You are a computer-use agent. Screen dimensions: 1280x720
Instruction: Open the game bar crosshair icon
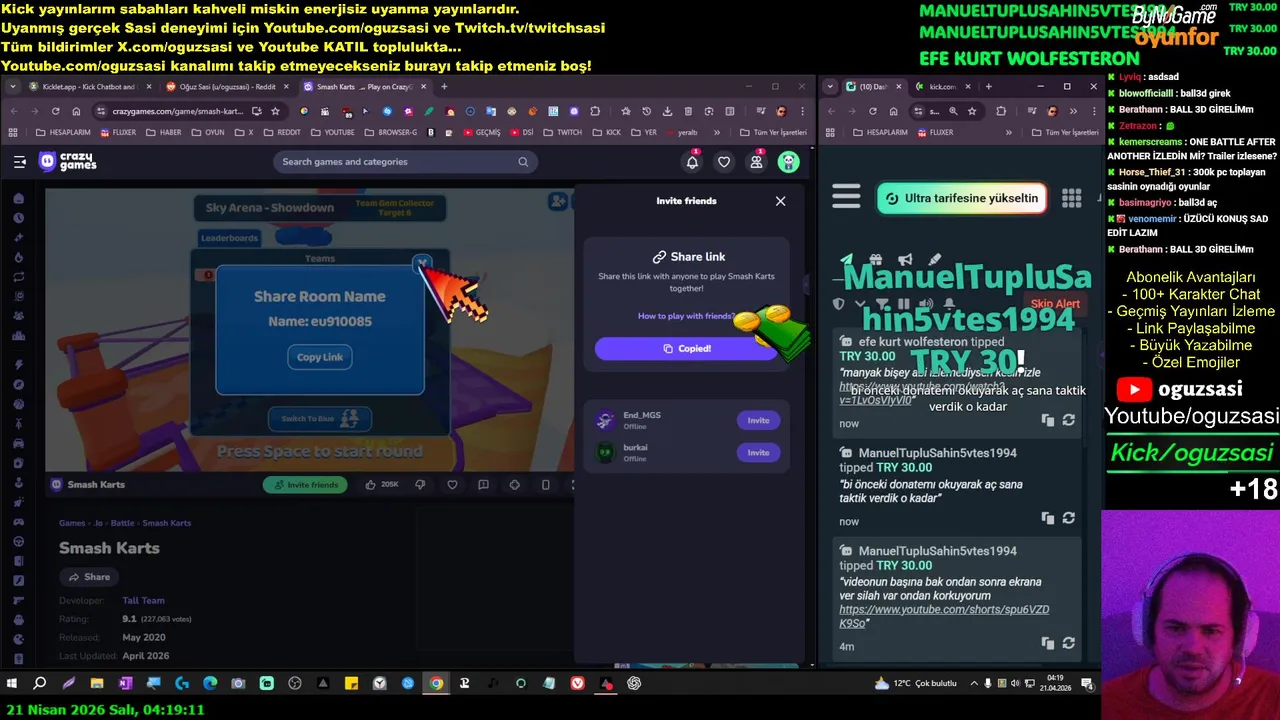pos(514,485)
